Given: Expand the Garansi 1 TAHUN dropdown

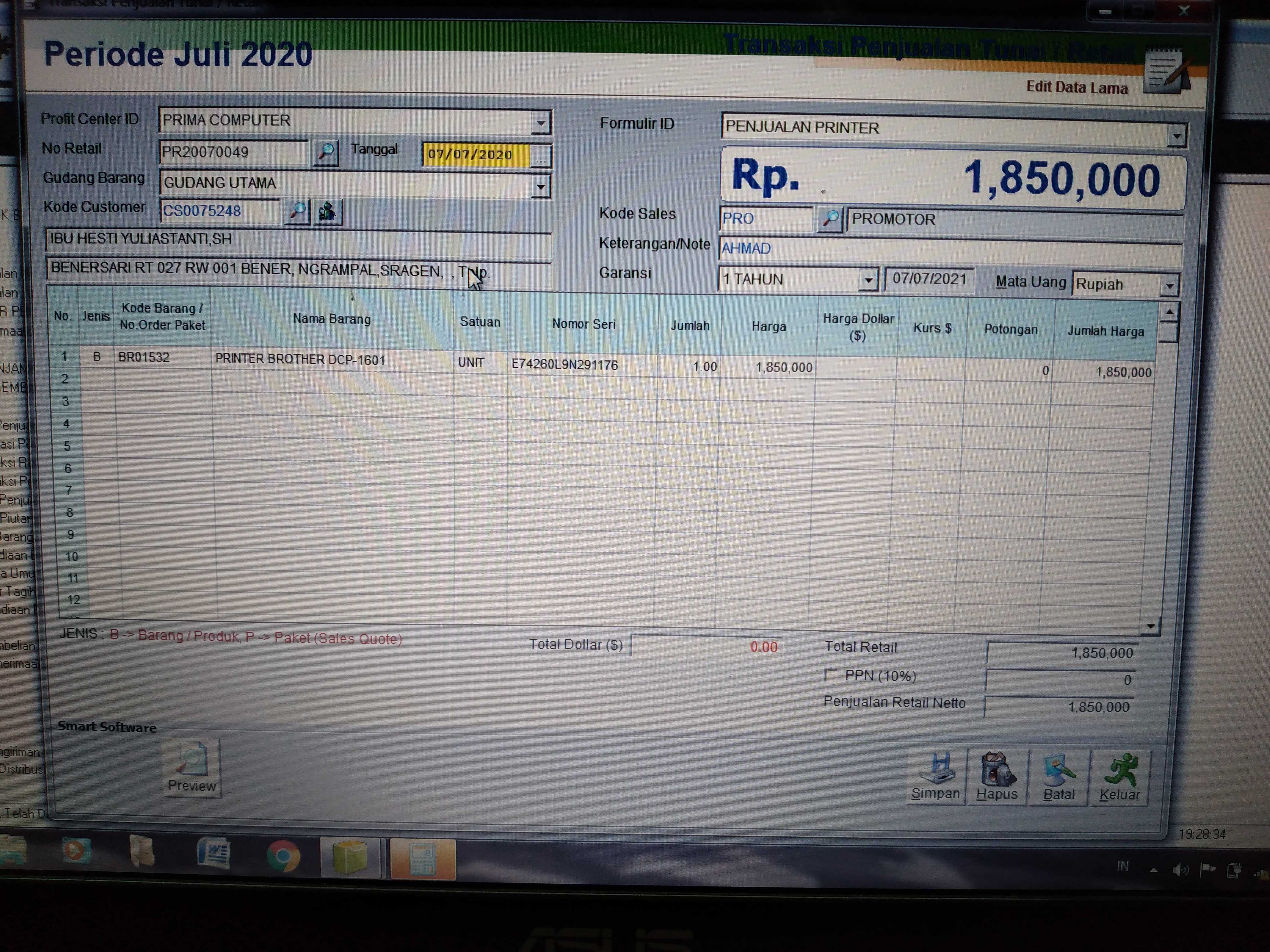Looking at the screenshot, I should pos(869,281).
